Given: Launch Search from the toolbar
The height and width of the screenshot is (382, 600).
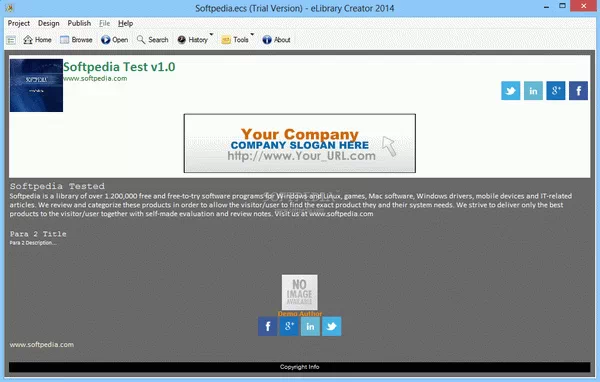Looking at the screenshot, I should 153,40.
